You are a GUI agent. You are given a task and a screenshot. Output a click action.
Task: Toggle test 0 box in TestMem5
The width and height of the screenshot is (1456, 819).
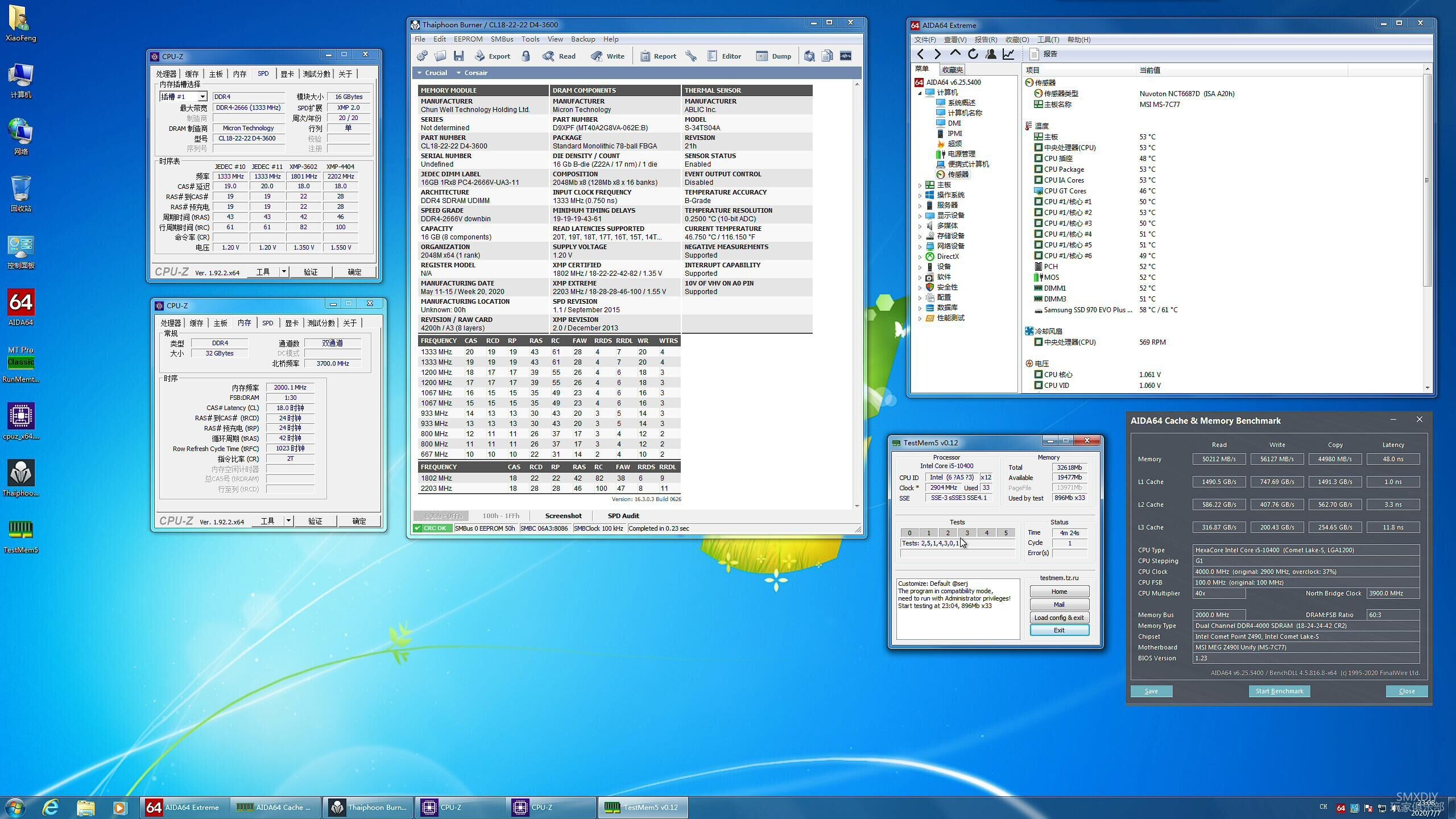pos(909,533)
